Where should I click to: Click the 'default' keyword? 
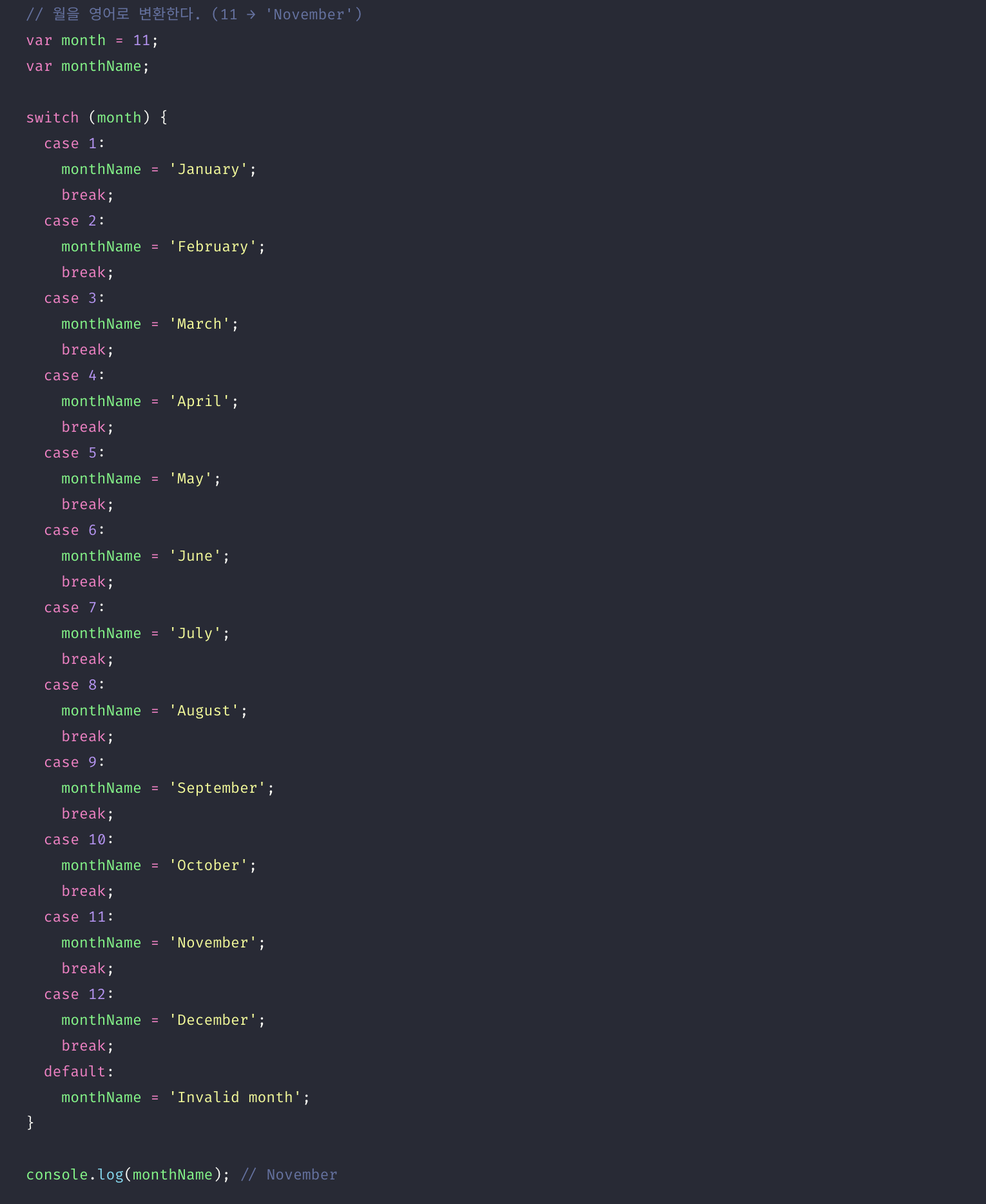75,1071
